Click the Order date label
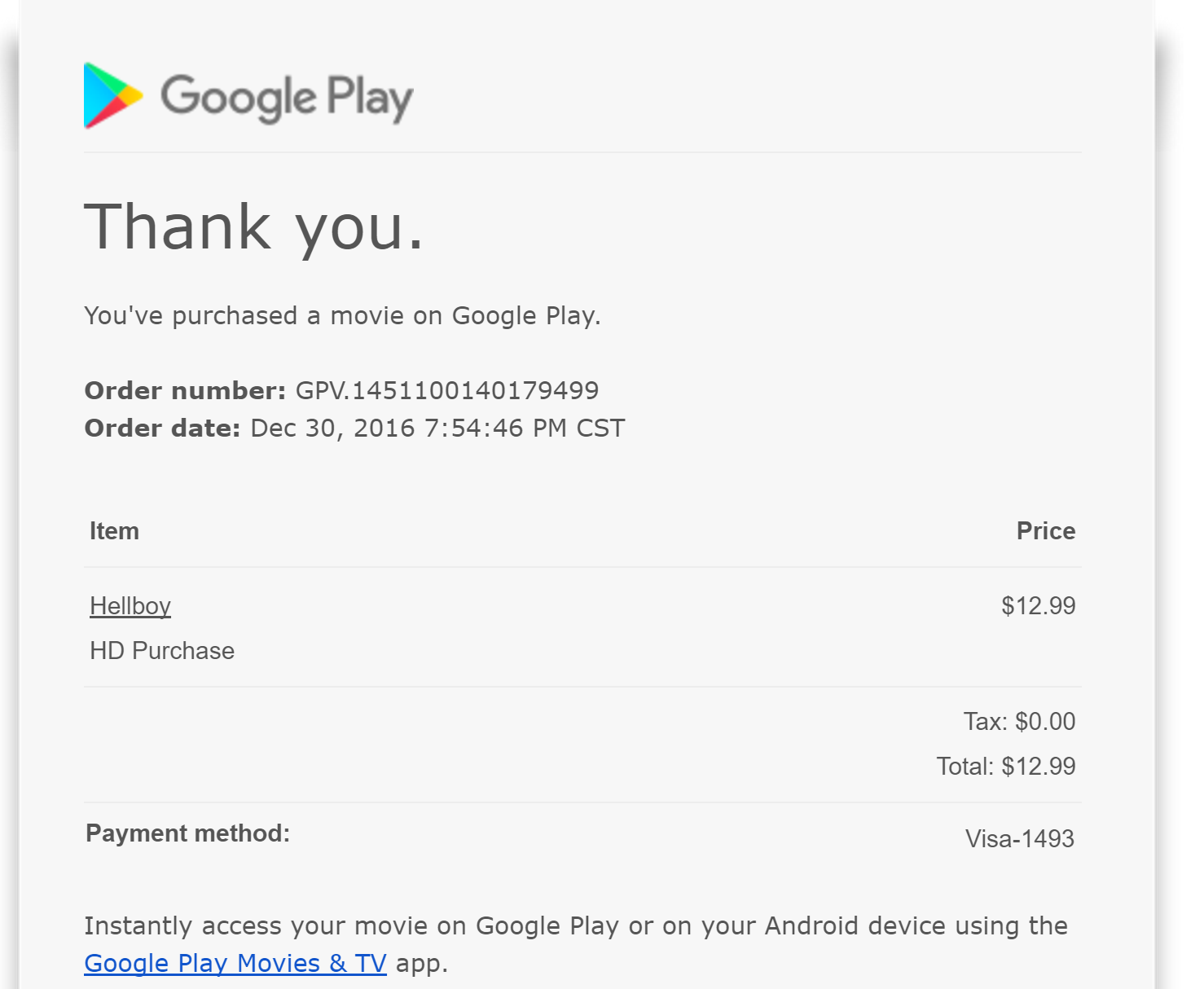 tap(163, 428)
